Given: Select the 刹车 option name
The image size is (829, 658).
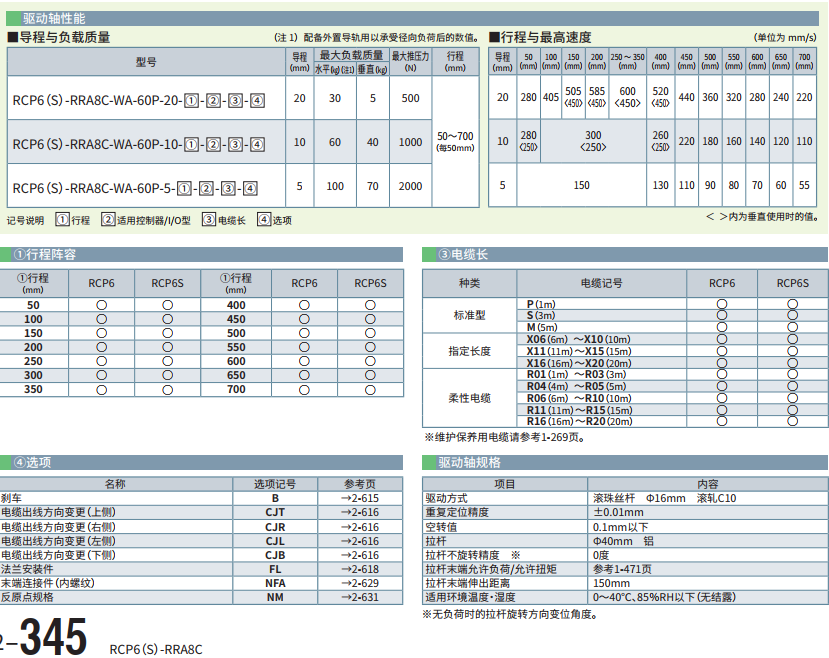Looking at the screenshot, I should pyautogui.click(x=11, y=498).
